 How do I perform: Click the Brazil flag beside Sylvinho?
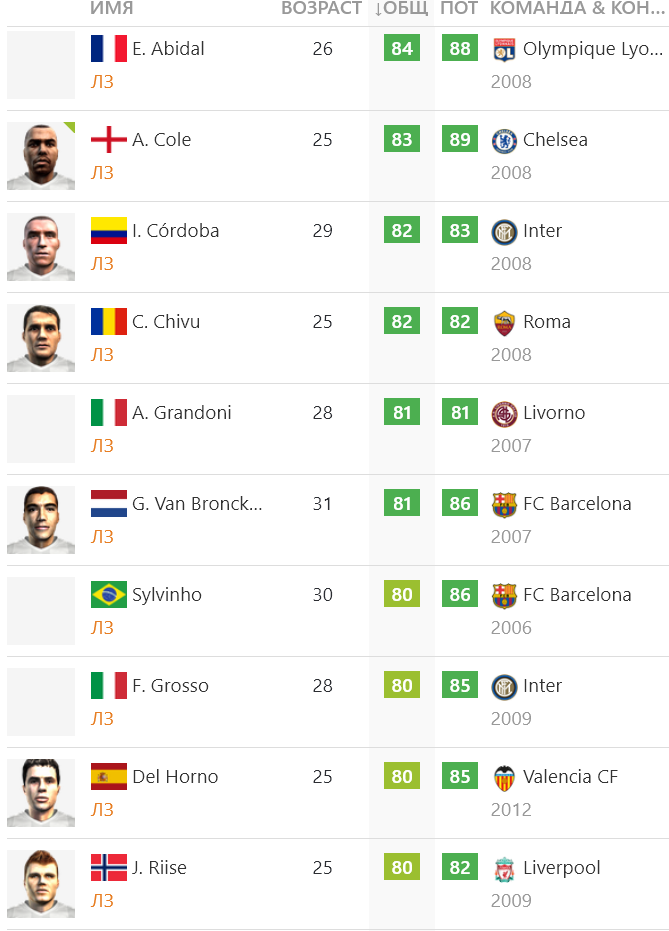coord(109,594)
